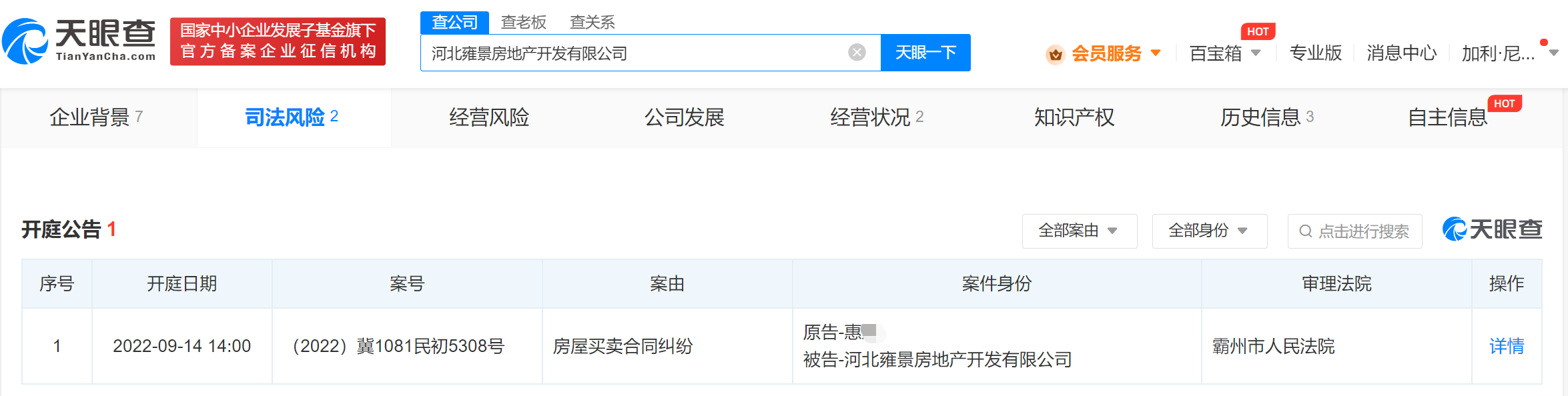The width and height of the screenshot is (1568, 396).
Task: Expand the user account menu arrow
Action: [1554, 53]
